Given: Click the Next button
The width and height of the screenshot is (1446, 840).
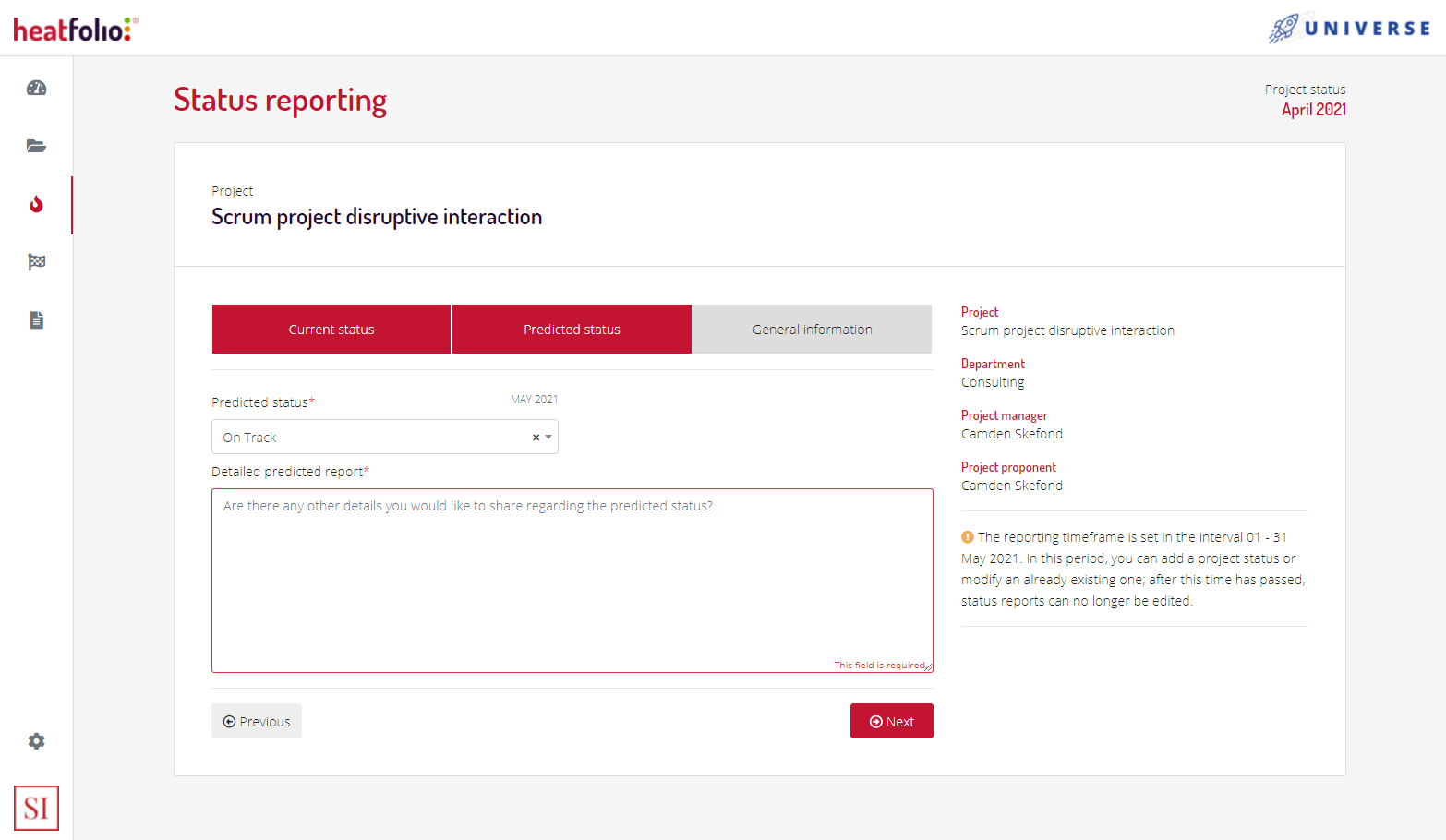Looking at the screenshot, I should click(891, 721).
